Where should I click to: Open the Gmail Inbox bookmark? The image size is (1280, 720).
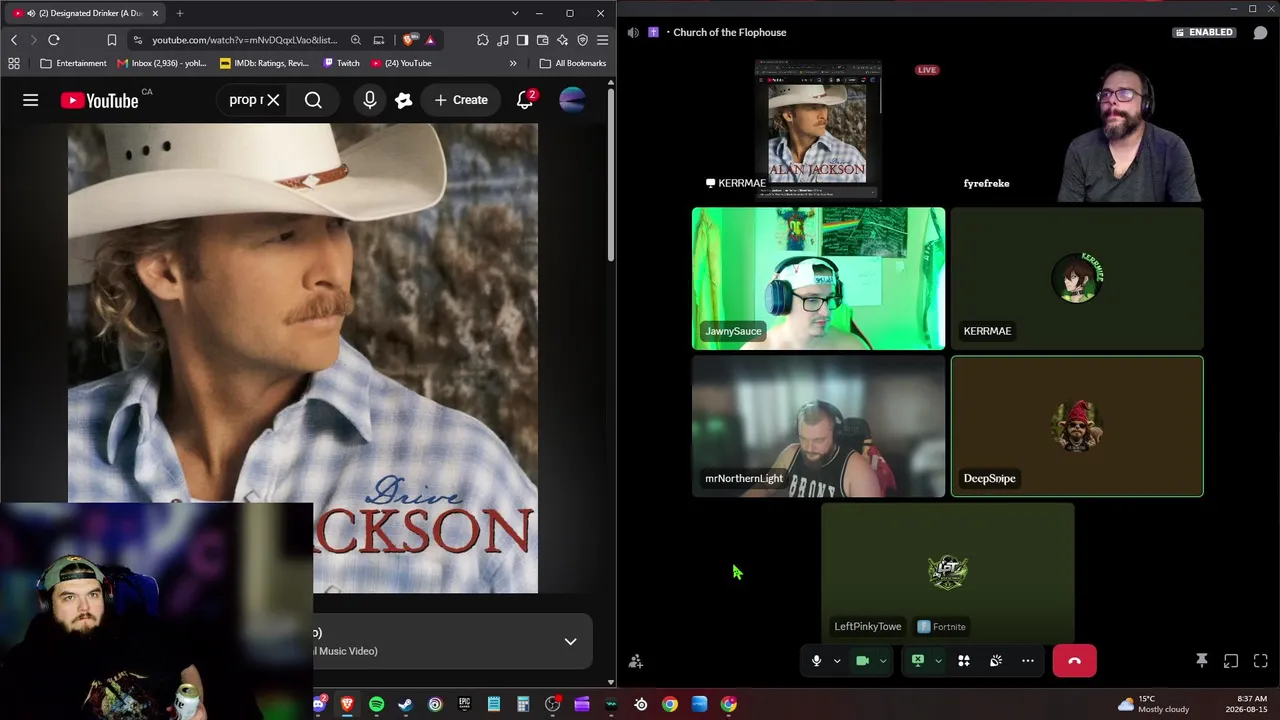(x=162, y=63)
